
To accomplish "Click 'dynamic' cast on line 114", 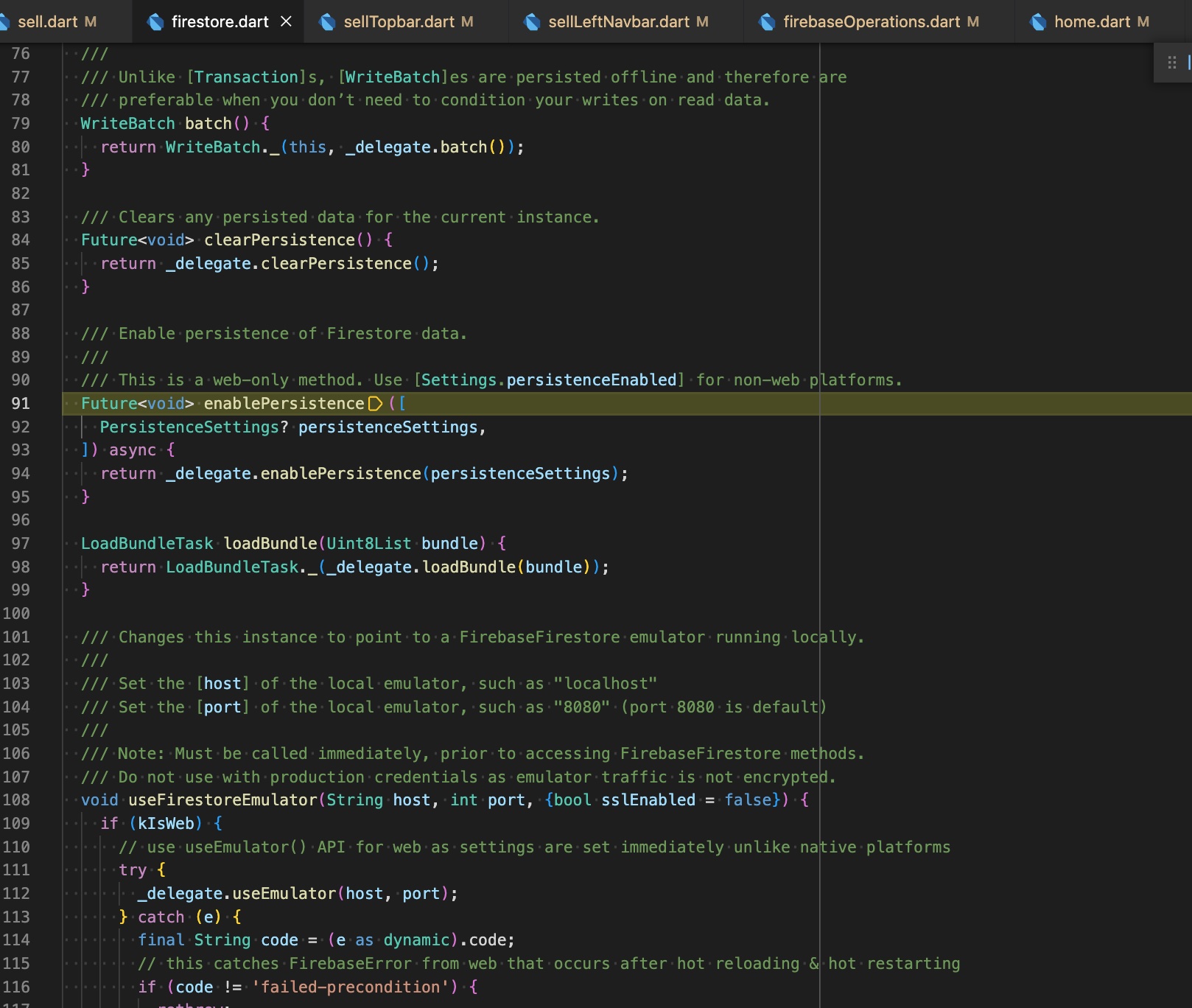I will (x=416, y=939).
